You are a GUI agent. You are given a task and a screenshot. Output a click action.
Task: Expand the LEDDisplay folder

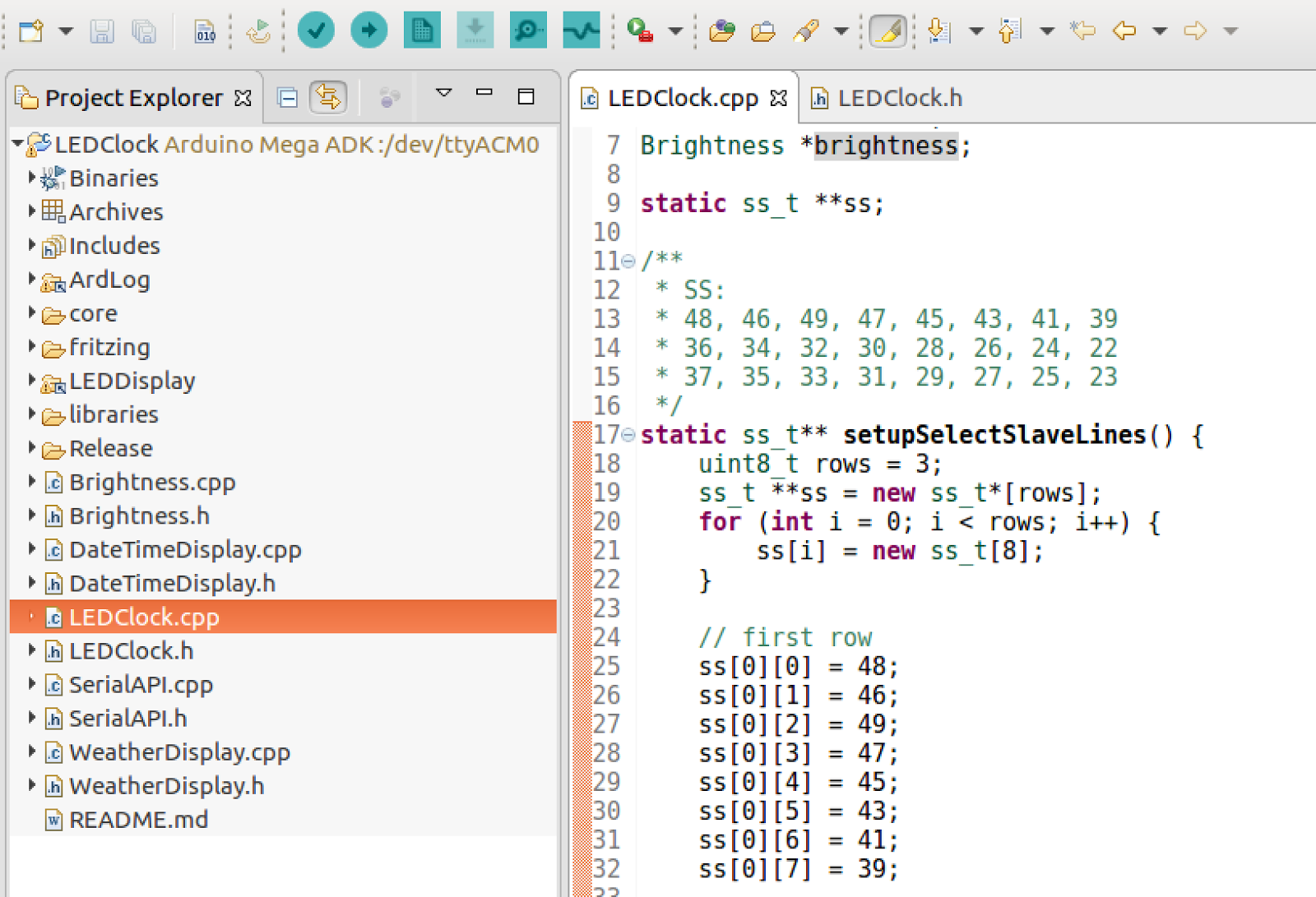31,381
